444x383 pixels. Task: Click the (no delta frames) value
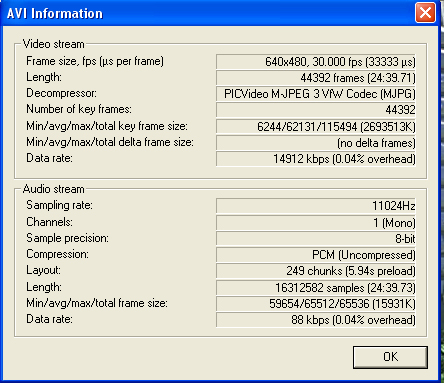[x=316, y=143]
